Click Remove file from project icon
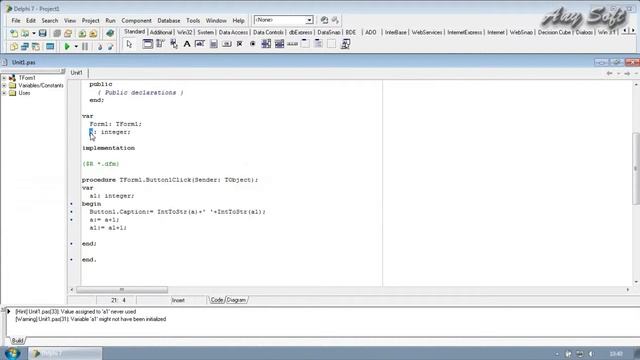This screenshot has height=360, width=640. pyautogui.click(x=93, y=33)
